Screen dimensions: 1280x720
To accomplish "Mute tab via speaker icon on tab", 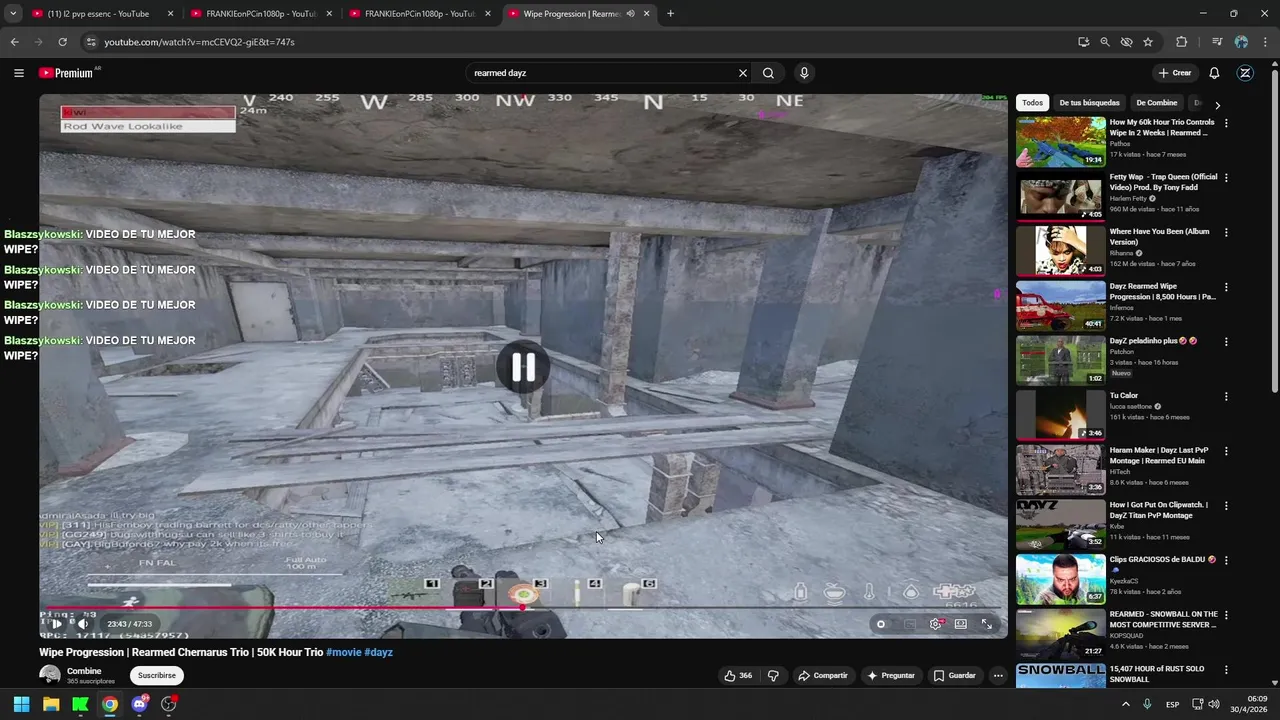I will 630,14.
